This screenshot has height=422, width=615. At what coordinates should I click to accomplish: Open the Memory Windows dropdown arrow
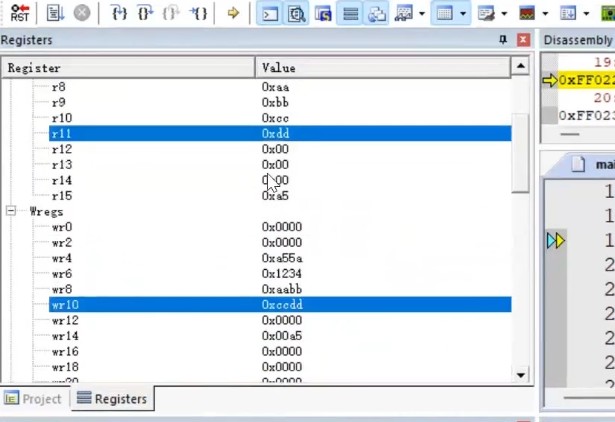coord(464,13)
